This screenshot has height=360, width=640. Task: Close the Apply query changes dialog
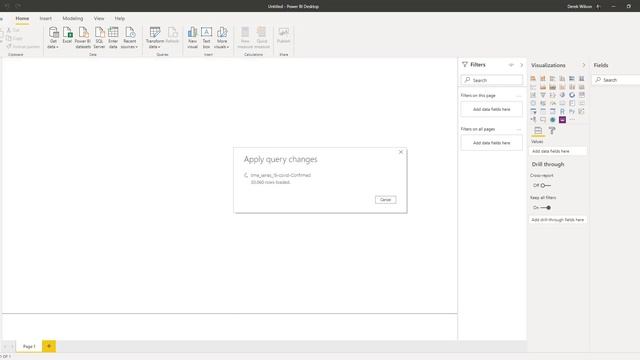click(401, 152)
